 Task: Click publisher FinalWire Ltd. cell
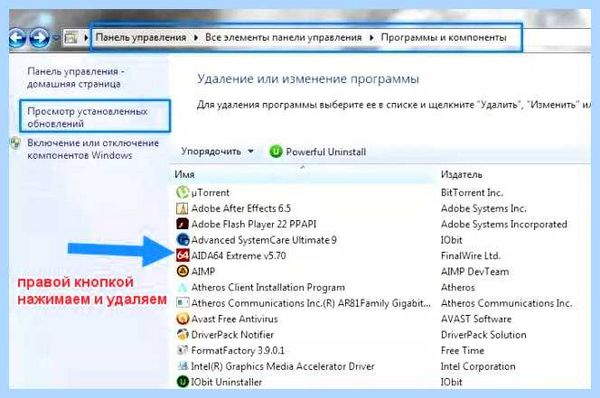tap(471, 256)
